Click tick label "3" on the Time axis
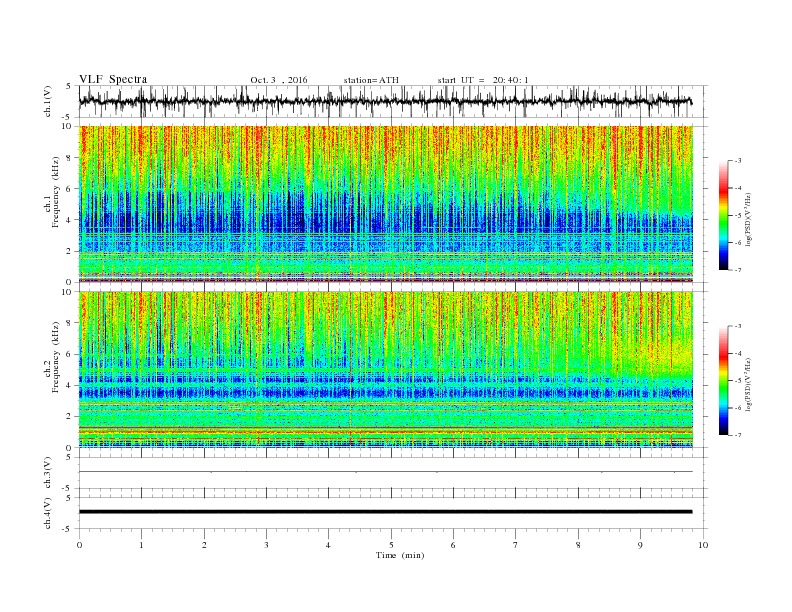792x612 pixels. coord(266,545)
